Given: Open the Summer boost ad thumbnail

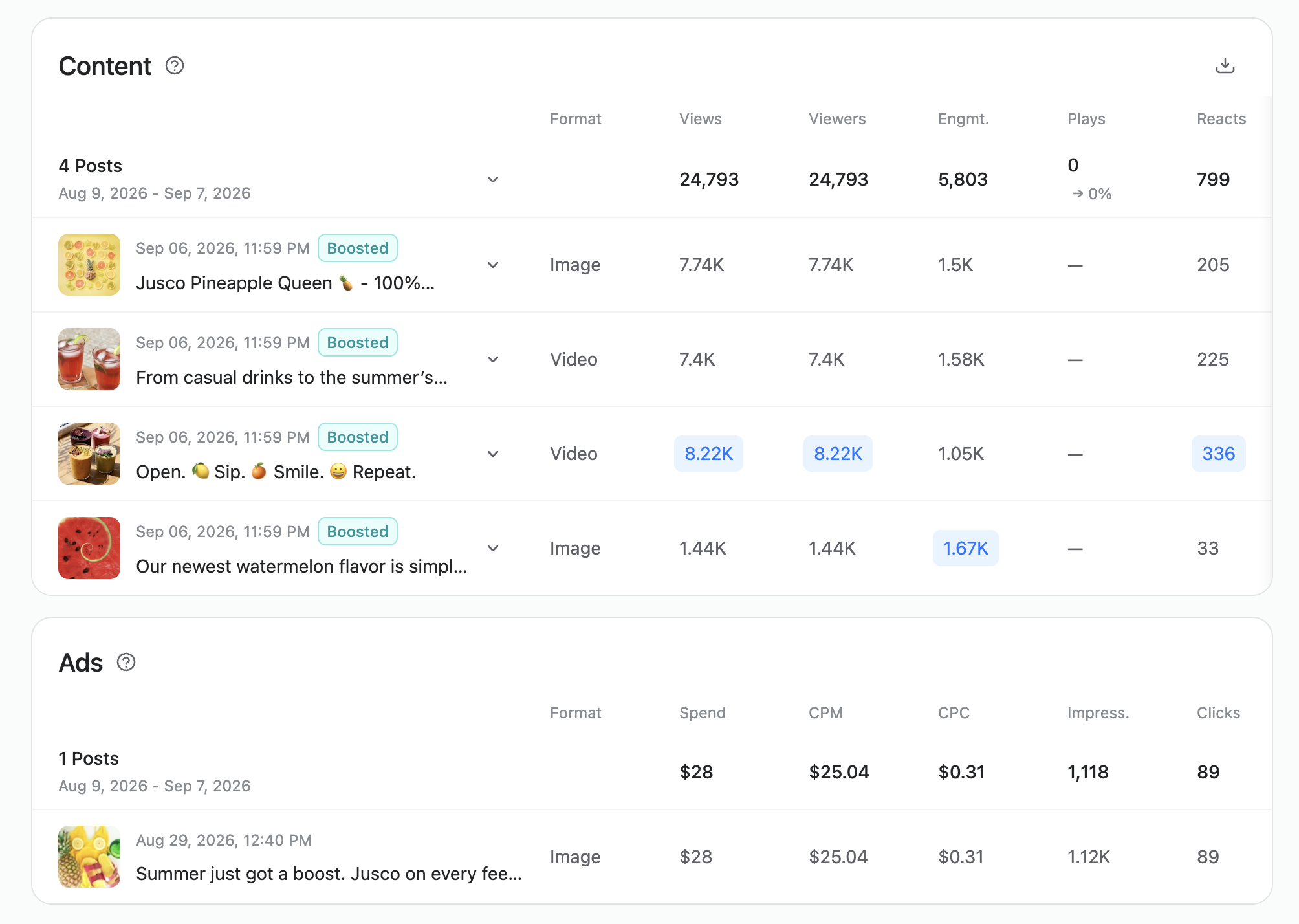Looking at the screenshot, I should click(89, 857).
